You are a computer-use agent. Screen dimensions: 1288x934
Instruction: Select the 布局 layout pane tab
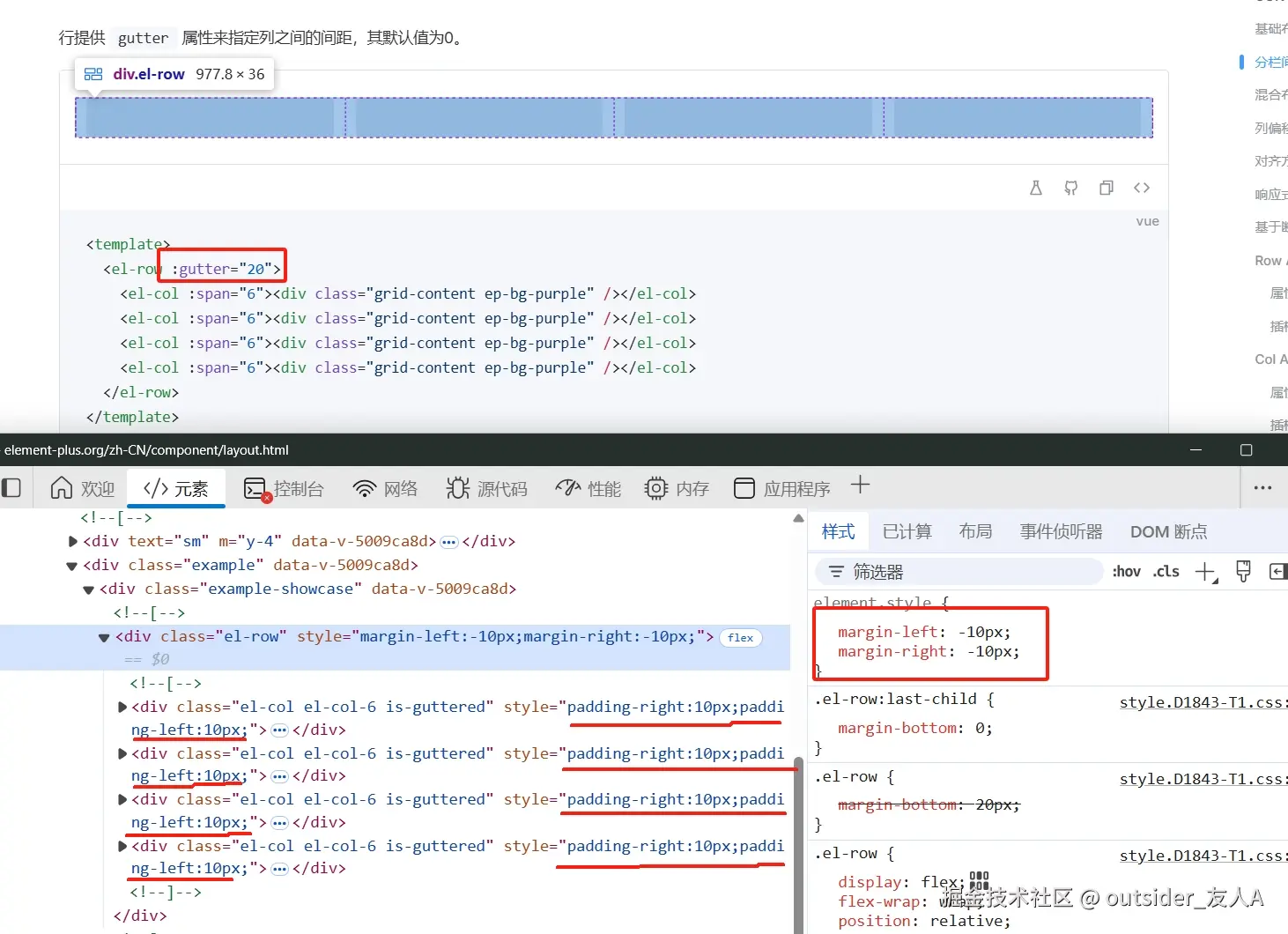(x=975, y=531)
